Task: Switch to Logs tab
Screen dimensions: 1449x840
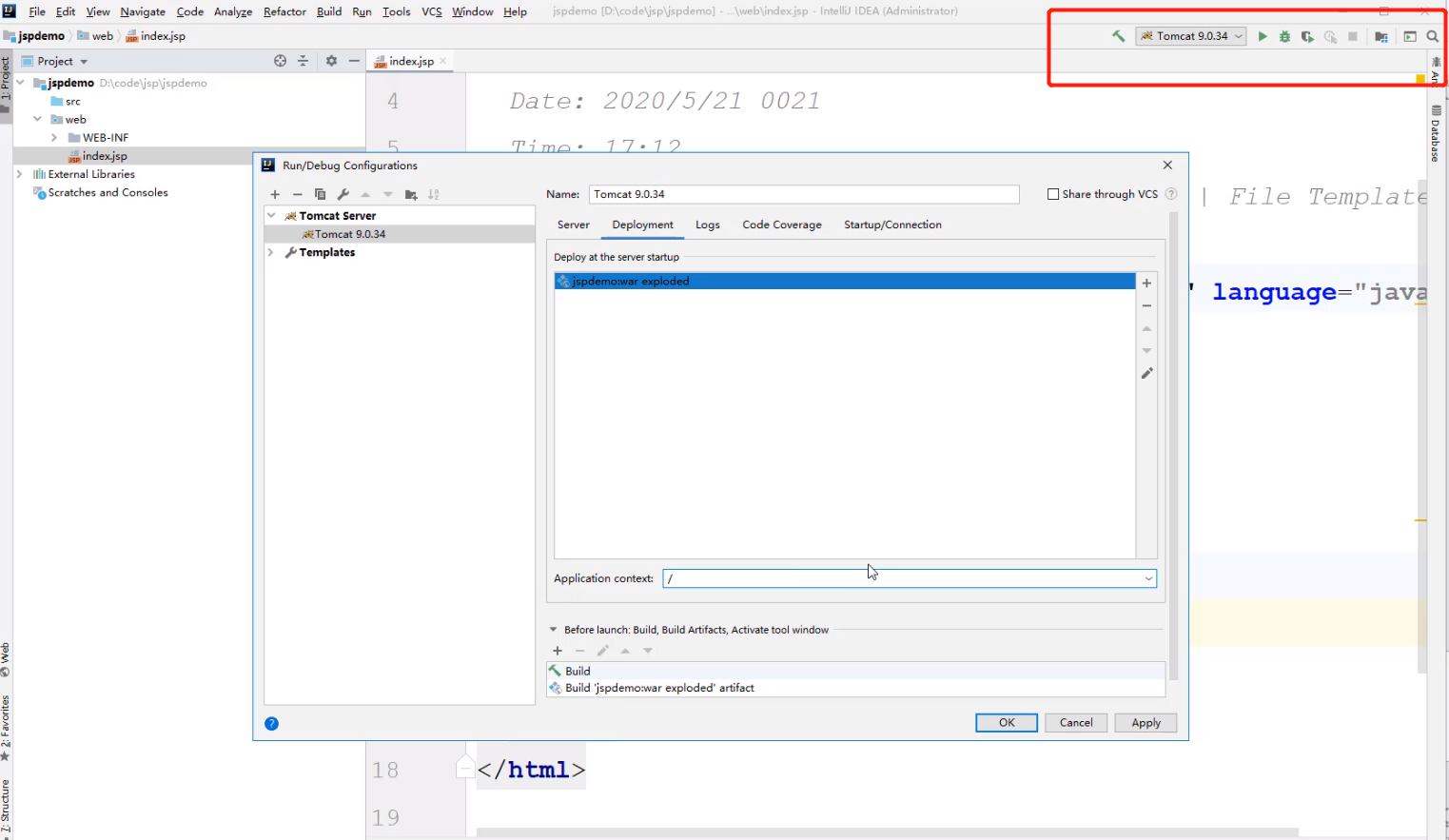Action: click(x=707, y=225)
